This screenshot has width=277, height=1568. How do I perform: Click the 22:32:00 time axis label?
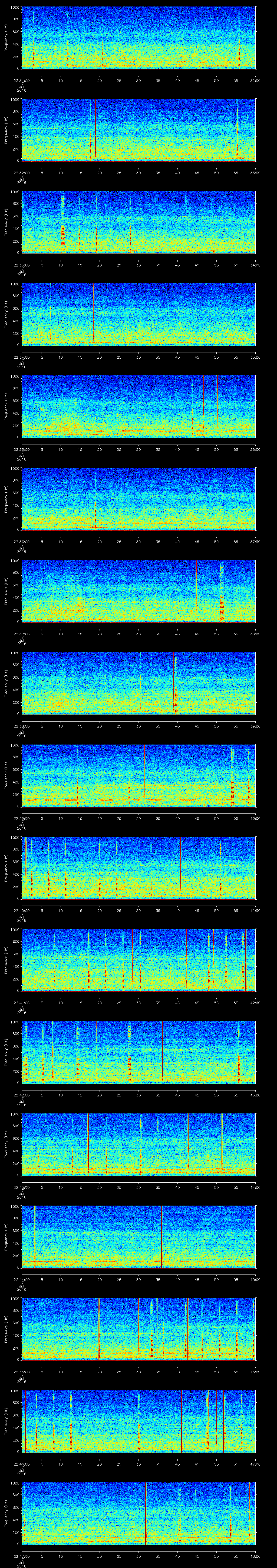21,173
